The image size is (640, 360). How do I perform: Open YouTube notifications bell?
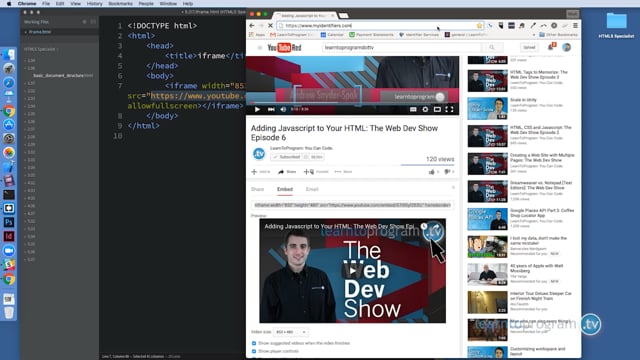(x=551, y=47)
